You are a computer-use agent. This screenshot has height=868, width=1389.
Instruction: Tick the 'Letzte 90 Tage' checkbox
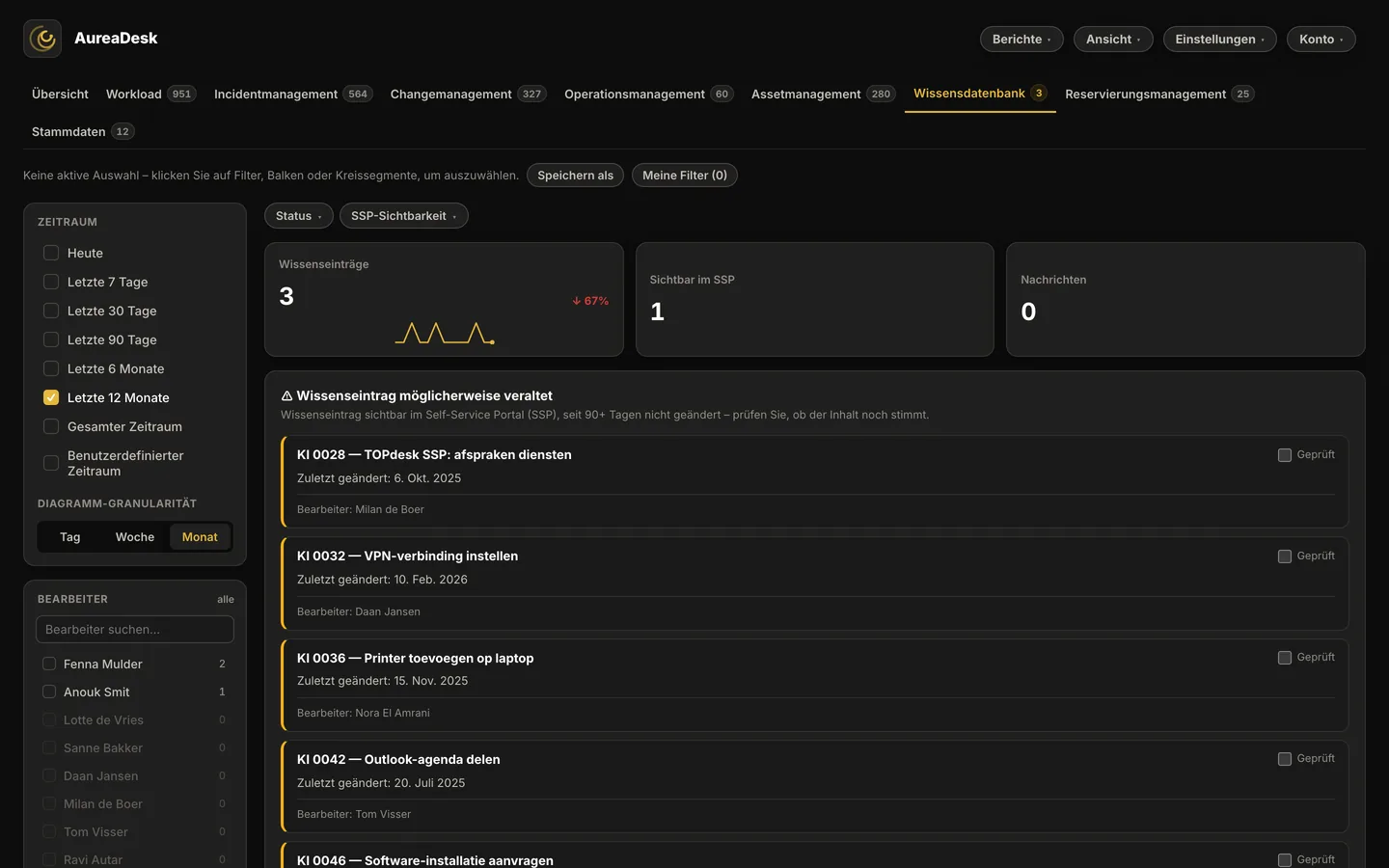coord(51,339)
